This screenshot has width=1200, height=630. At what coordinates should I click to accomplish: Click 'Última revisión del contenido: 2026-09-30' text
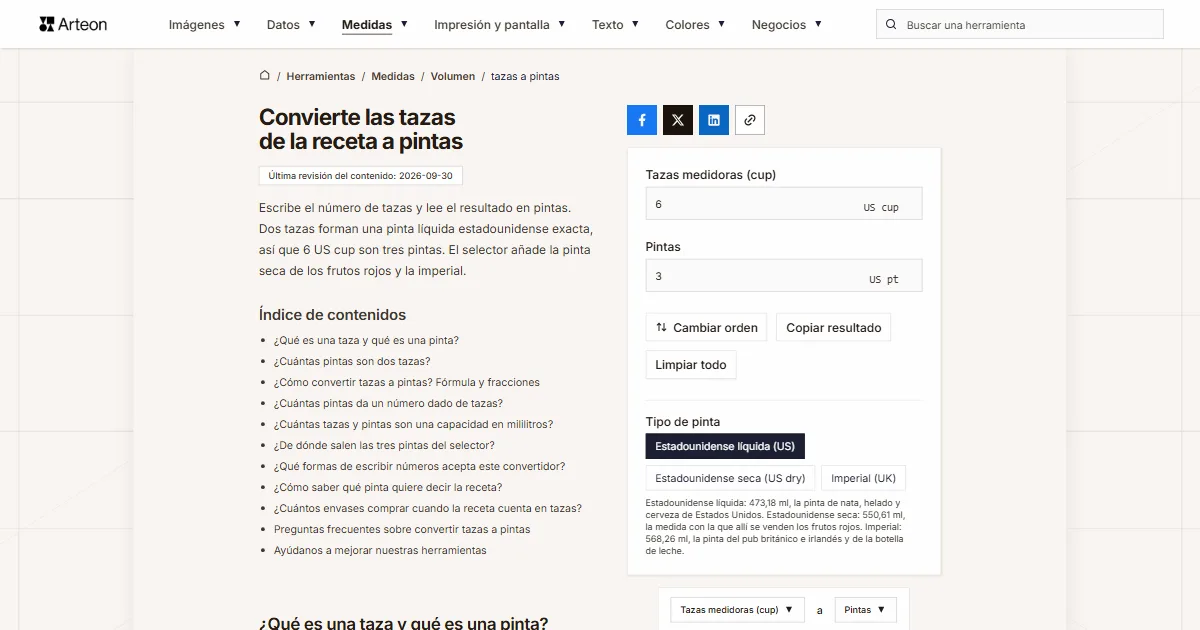click(x=360, y=176)
